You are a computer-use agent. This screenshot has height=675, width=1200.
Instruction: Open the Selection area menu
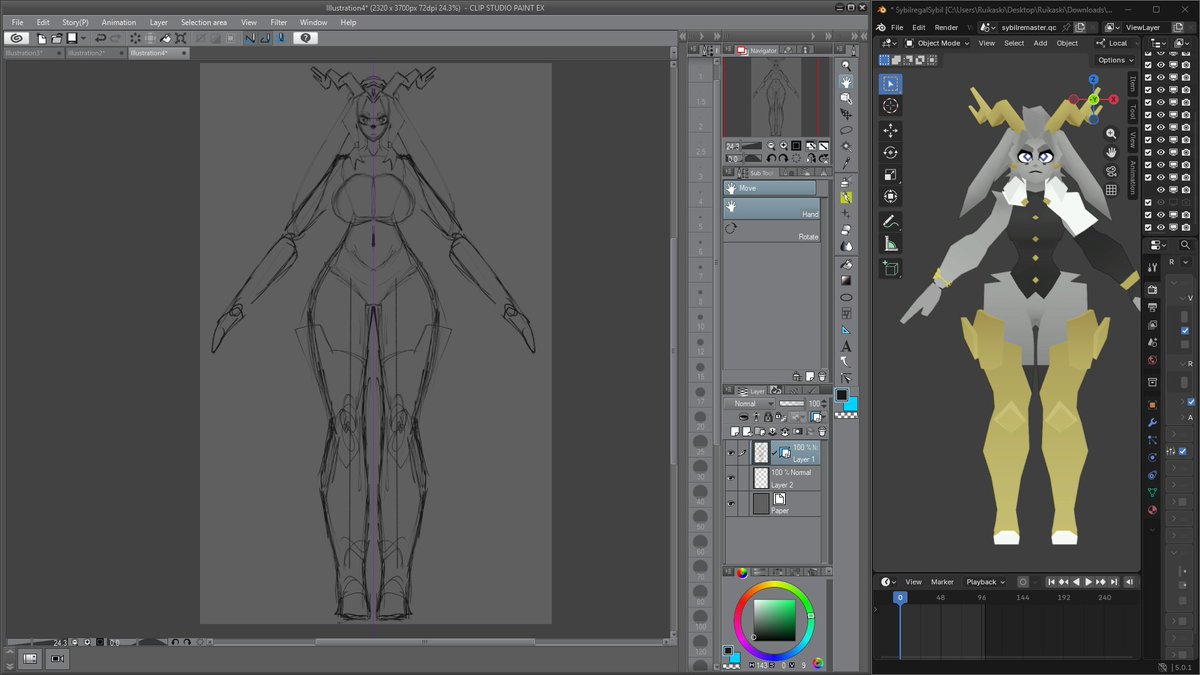(204, 22)
